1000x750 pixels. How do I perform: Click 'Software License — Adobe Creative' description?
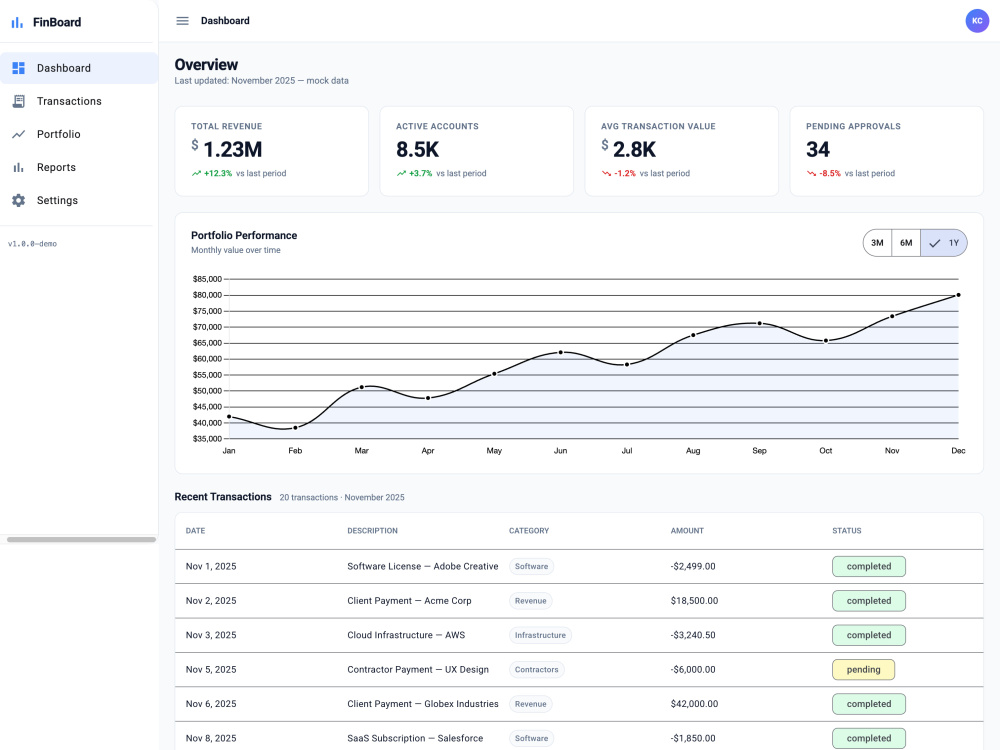tap(423, 566)
